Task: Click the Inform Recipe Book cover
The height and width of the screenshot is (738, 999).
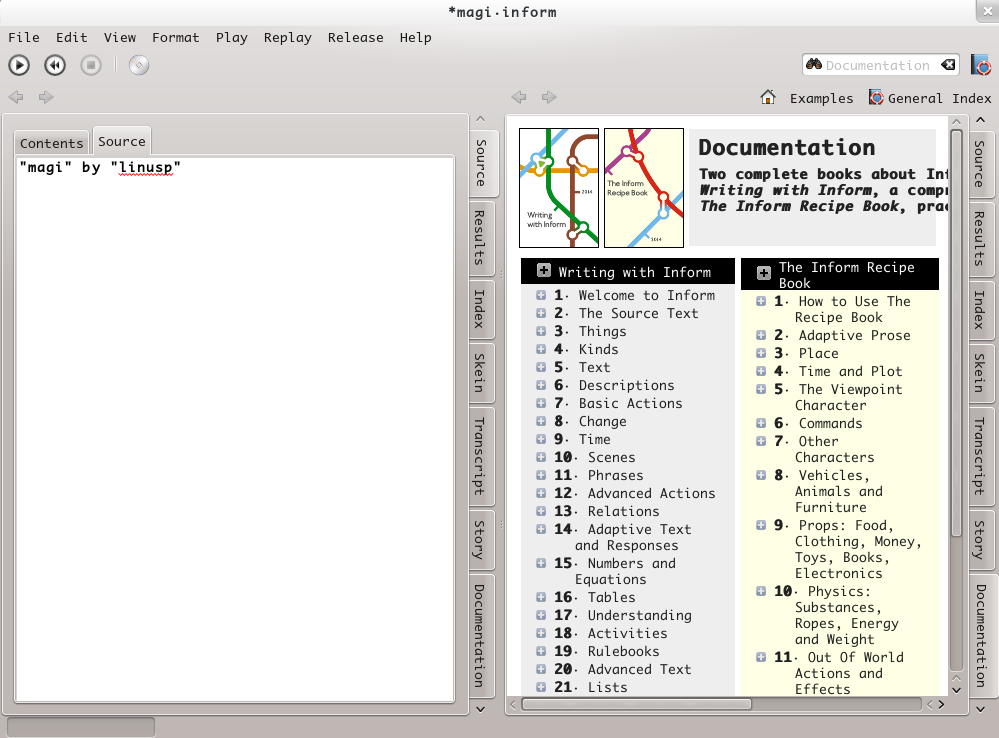Action: 643,188
